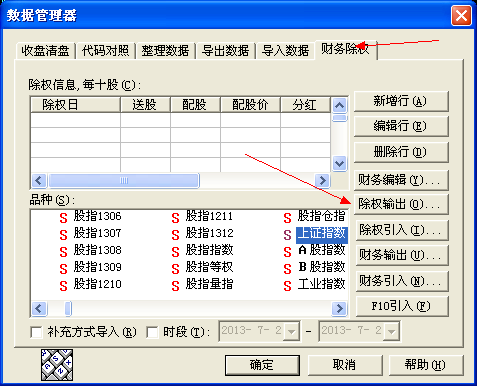The height and width of the screenshot is (386, 477).
Task: Enable the 补充方式导入 checkbox
Action: (36, 332)
